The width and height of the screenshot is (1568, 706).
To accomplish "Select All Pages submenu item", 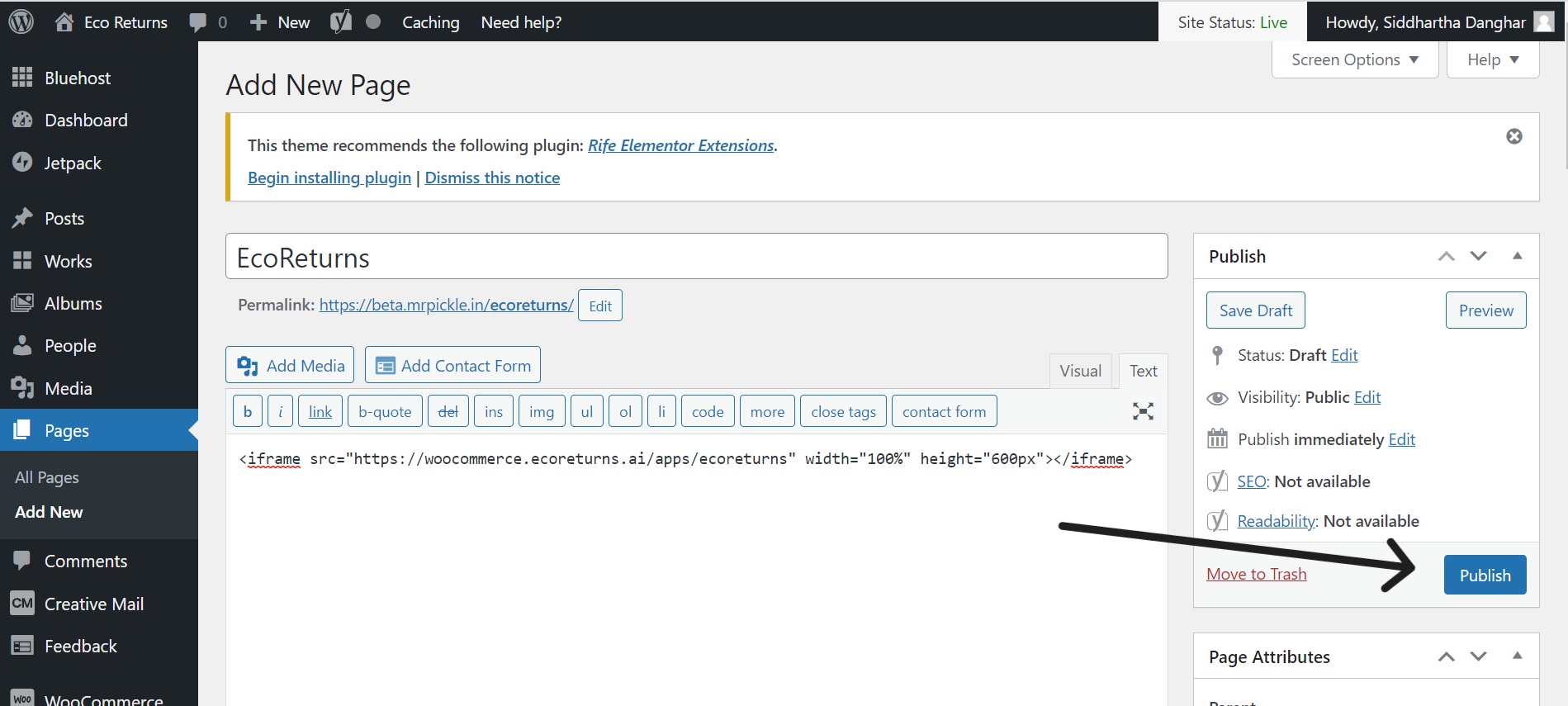I will coord(47,477).
